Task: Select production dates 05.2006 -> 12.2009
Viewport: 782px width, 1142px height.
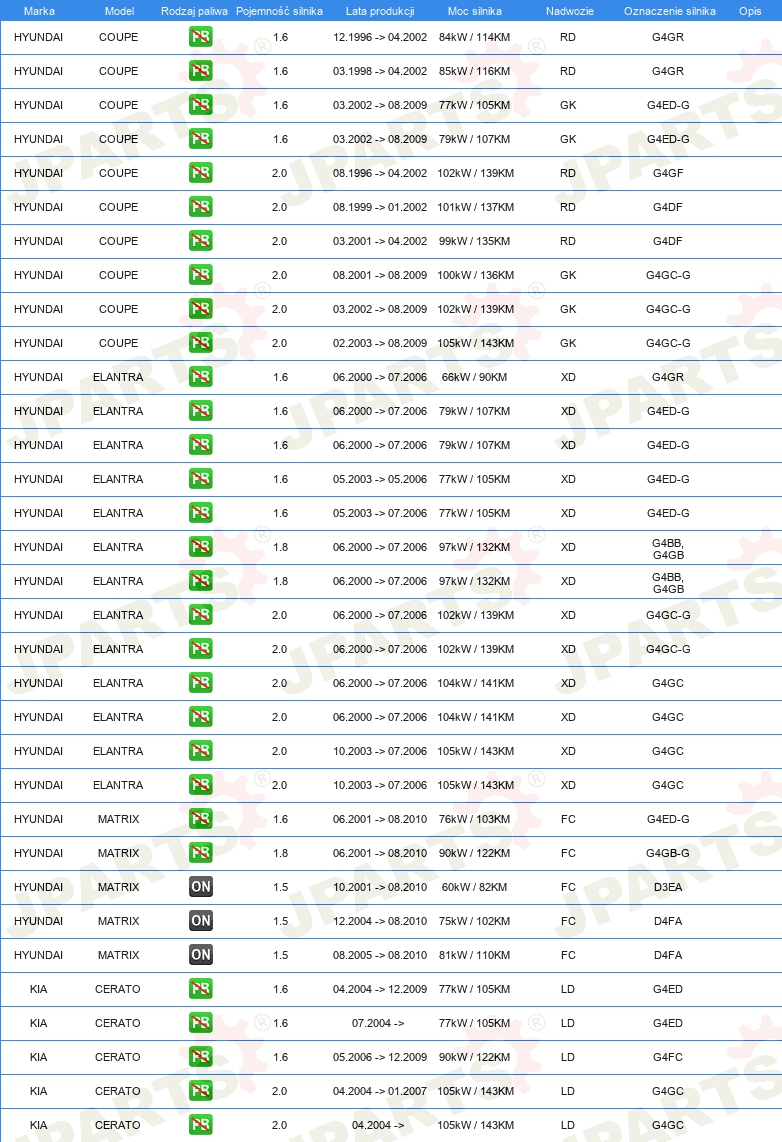Action: tap(380, 1057)
